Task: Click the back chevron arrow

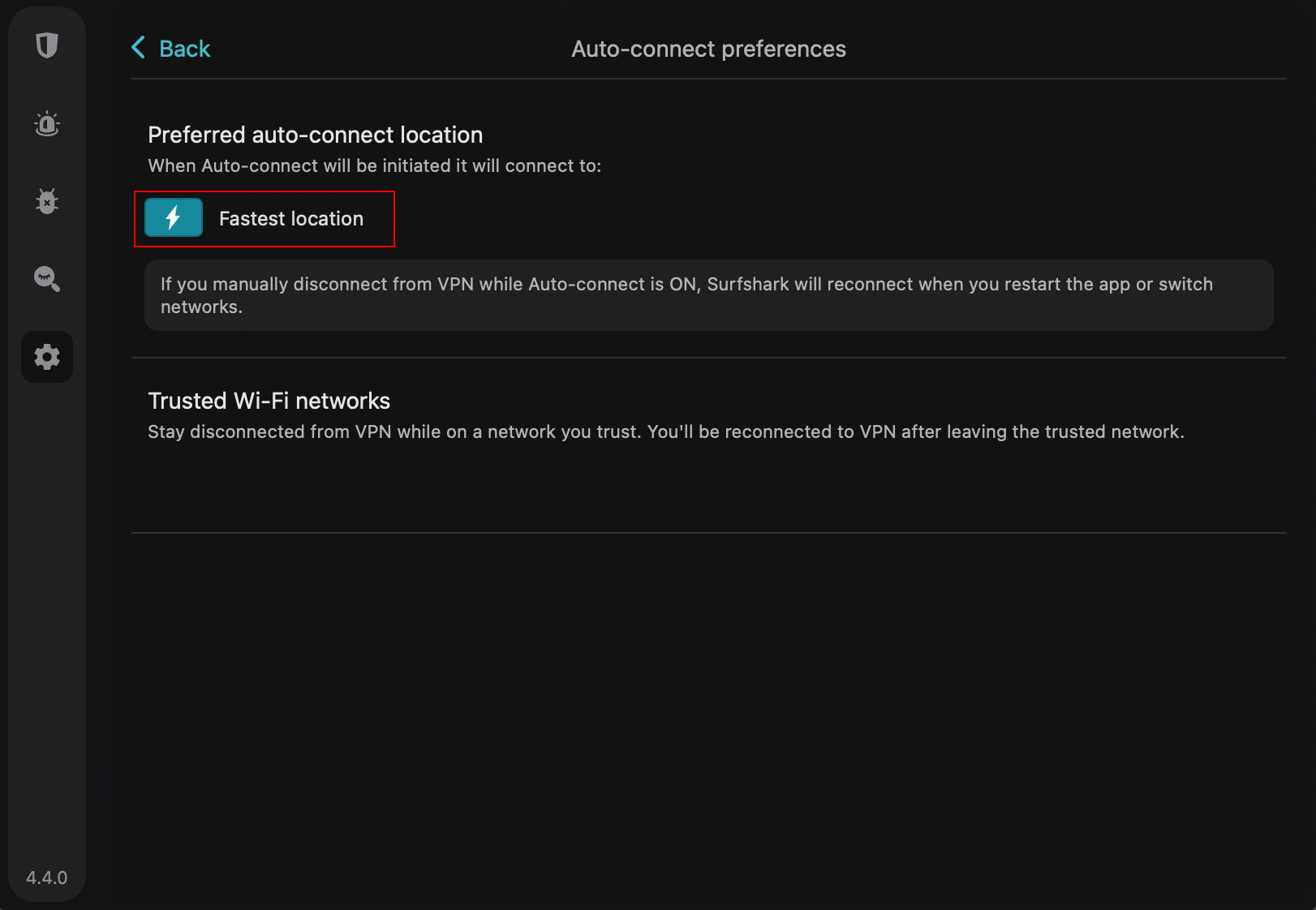Action: (x=138, y=48)
